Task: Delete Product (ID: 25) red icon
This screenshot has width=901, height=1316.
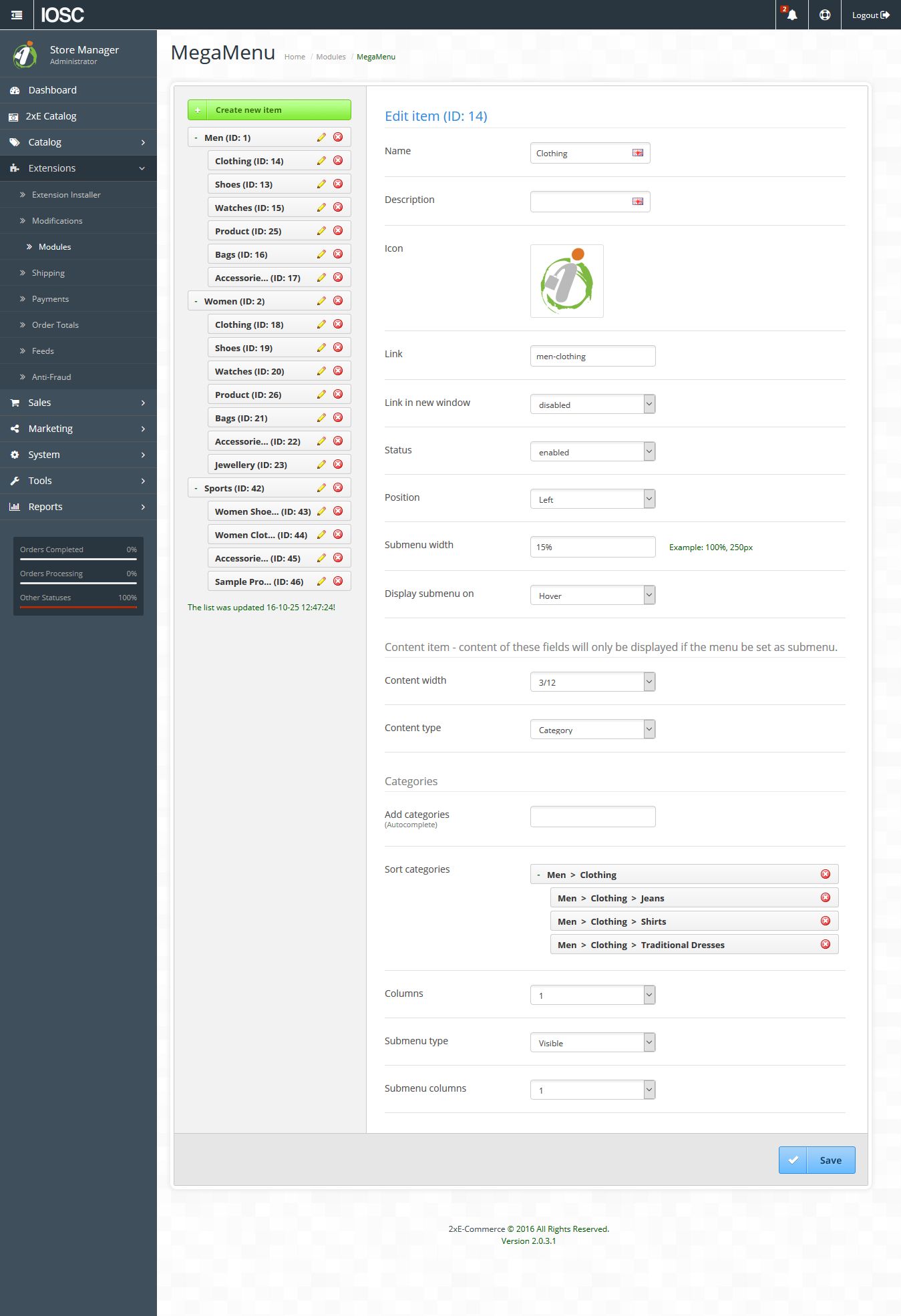Action: coord(338,230)
